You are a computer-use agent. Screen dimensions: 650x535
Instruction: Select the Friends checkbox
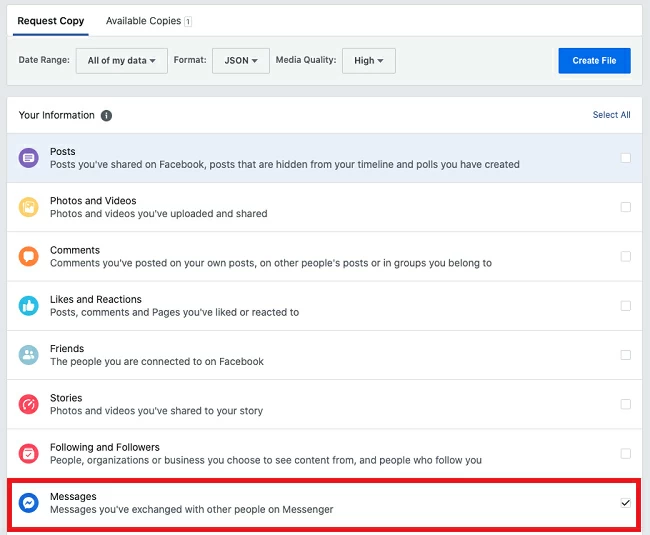[626, 355]
